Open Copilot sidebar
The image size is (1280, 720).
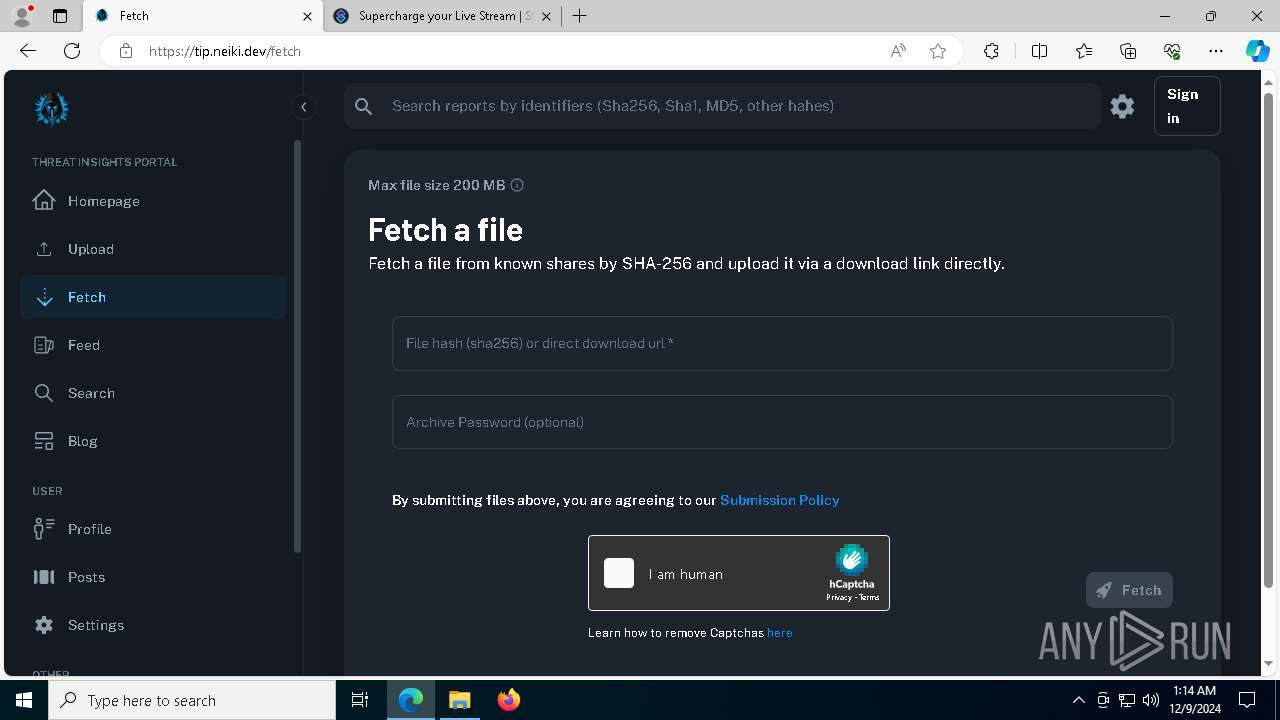(1257, 51)
